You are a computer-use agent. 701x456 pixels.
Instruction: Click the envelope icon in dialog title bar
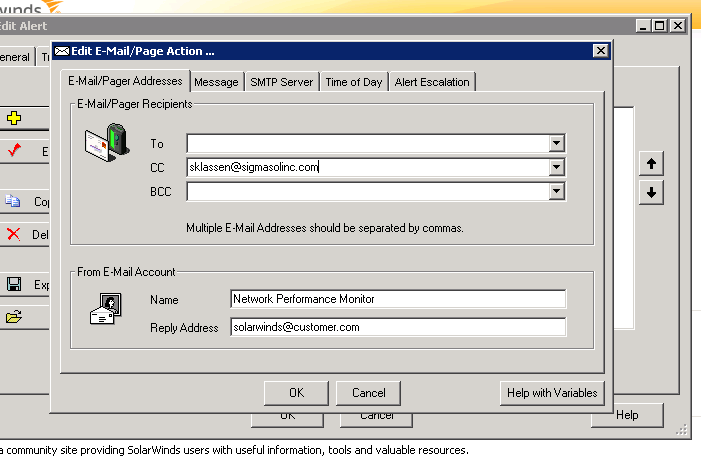tap(62, 51)
